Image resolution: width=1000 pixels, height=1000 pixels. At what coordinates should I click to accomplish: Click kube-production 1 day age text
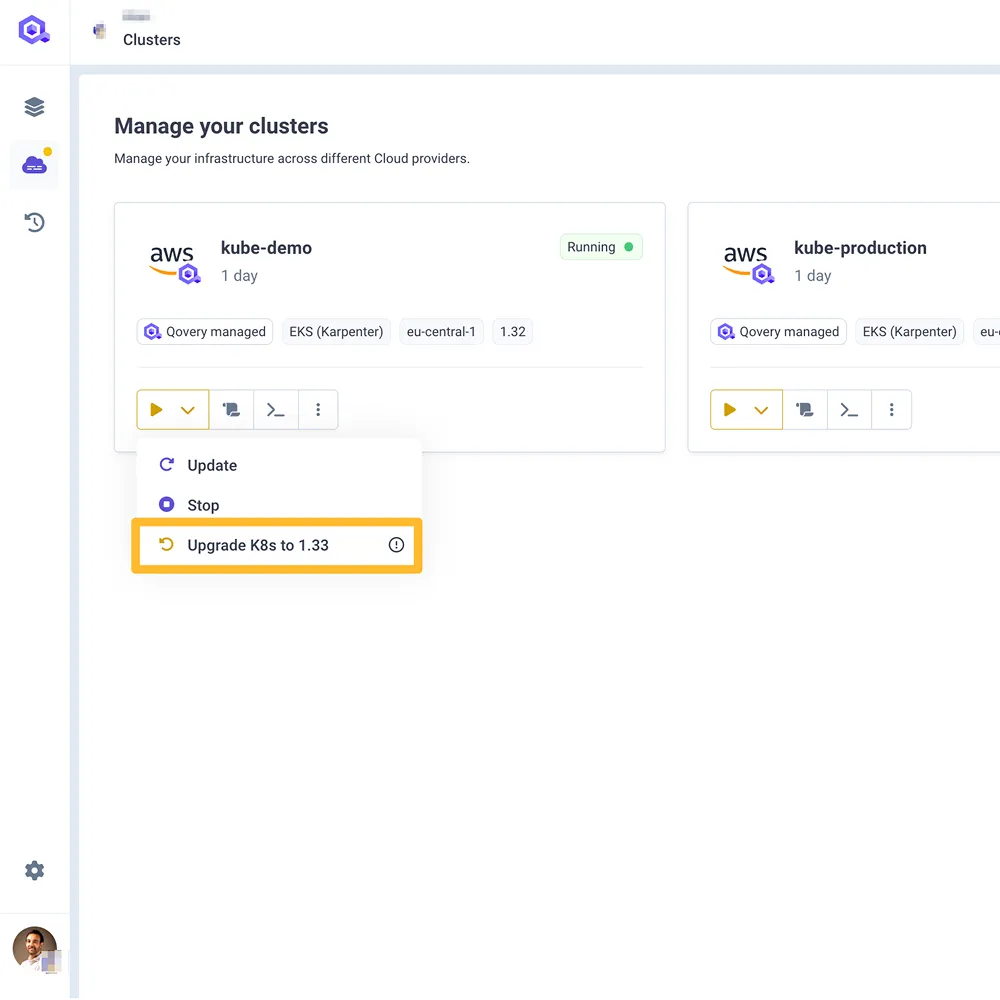812,276
